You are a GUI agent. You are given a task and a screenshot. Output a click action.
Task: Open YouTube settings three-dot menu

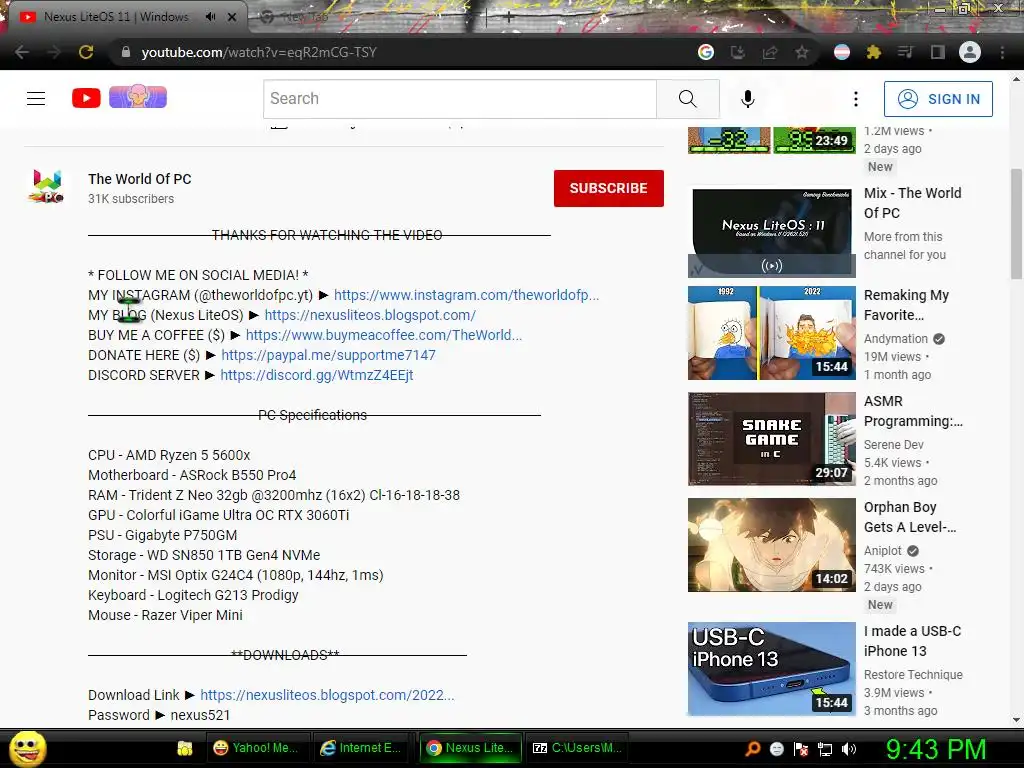click(856, 99)
